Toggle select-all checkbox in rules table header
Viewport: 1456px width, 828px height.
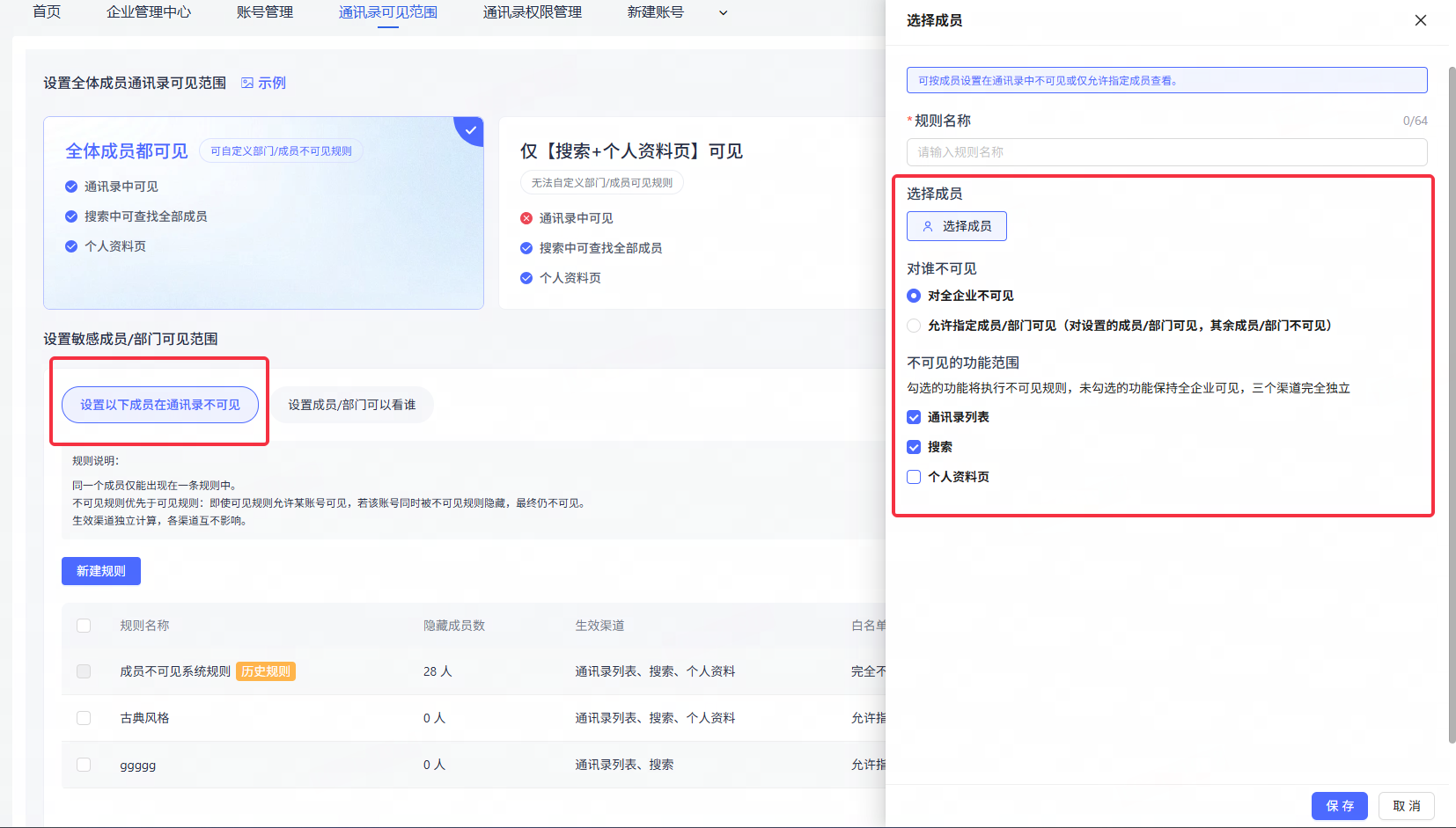(84, 626)
